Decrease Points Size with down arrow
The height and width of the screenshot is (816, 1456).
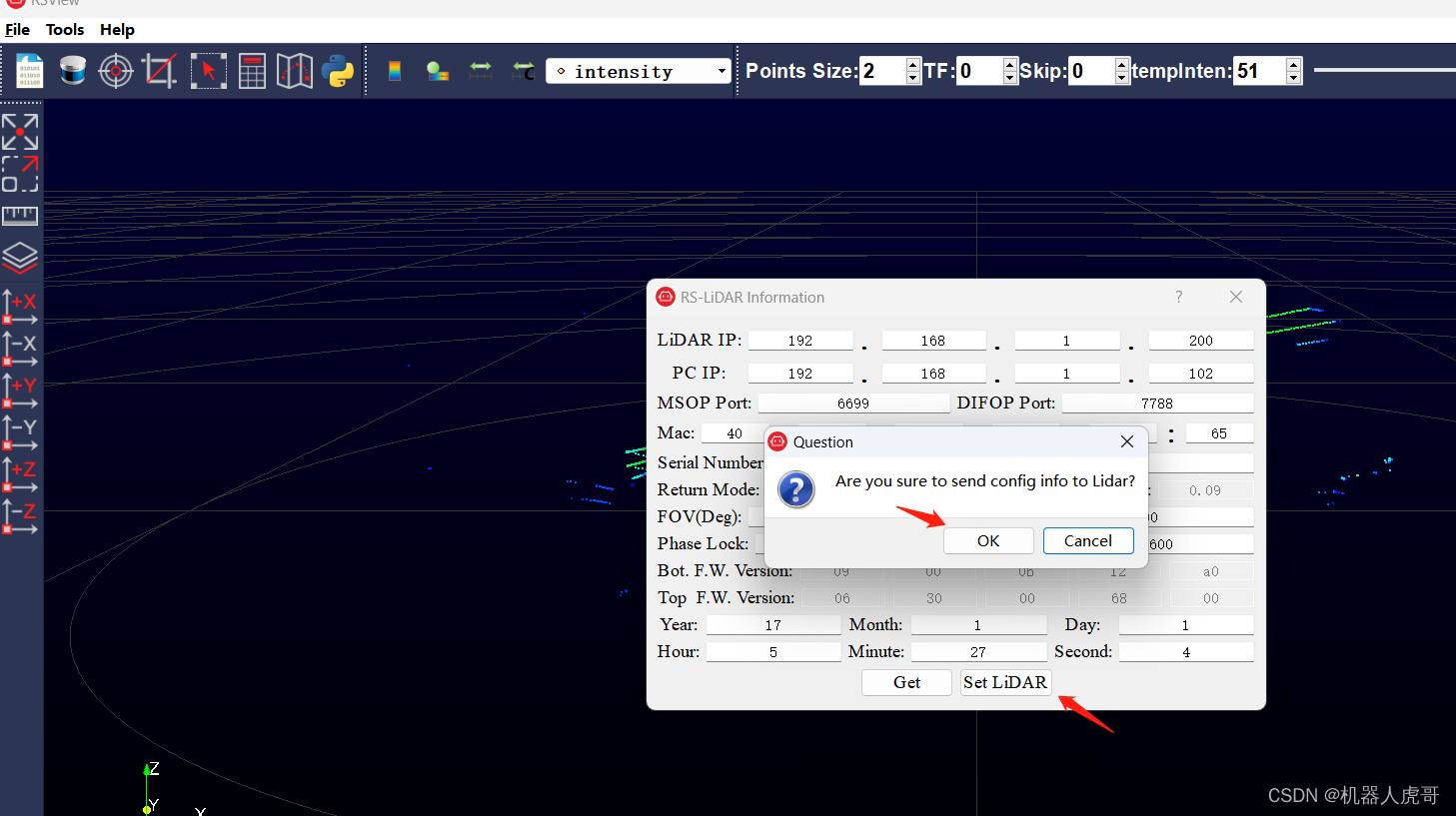point(912,78)
